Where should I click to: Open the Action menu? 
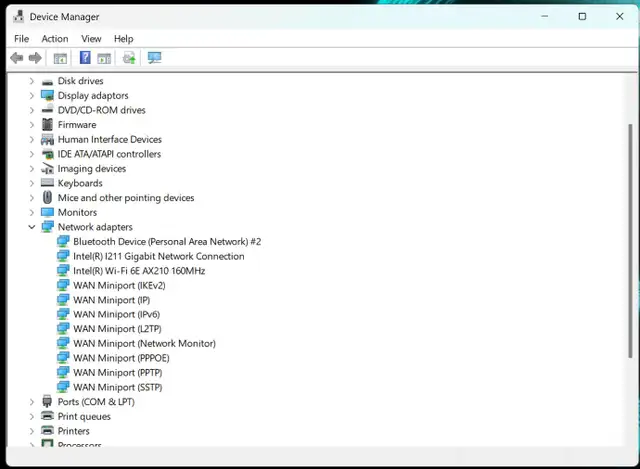click(x=55, y=39)
